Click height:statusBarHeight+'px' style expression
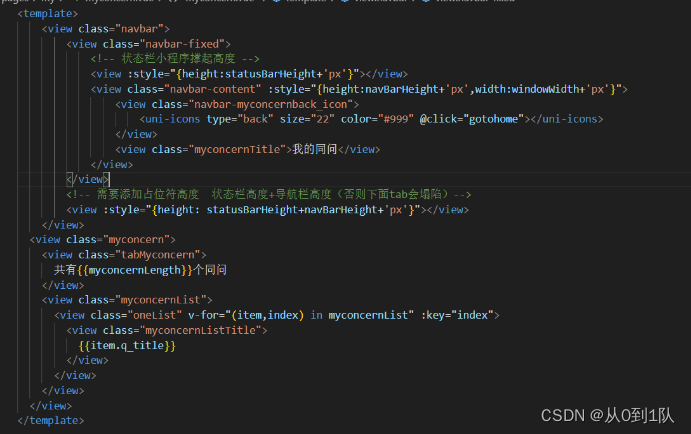Screen dimensions: 691x434 [264, 74]
